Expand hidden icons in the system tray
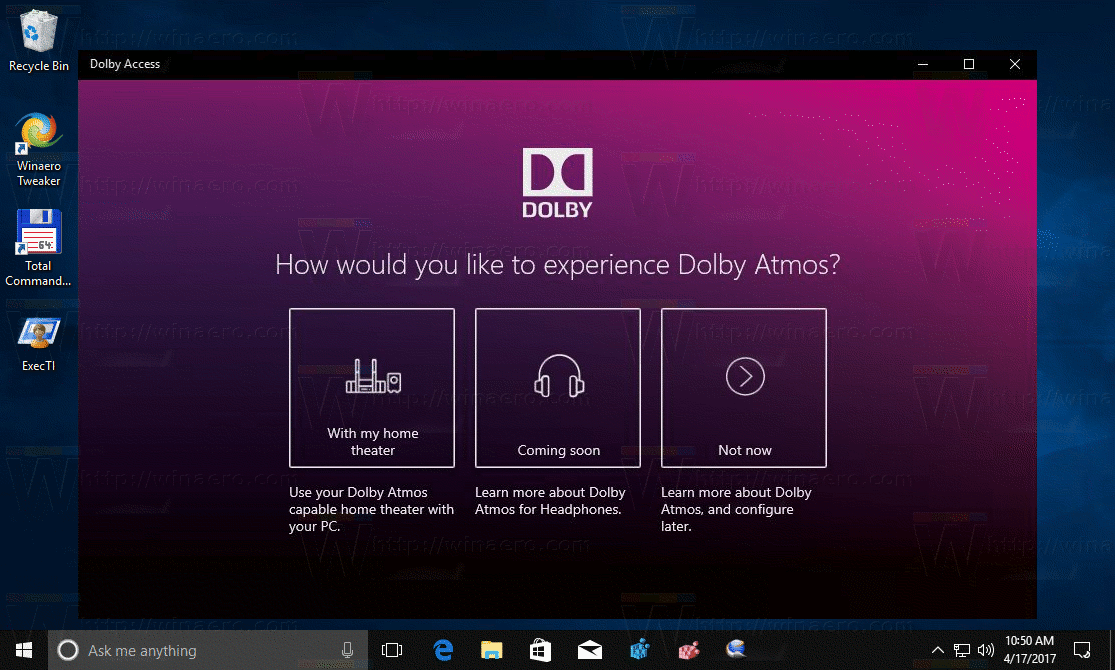Screen dimensions: 1115x670 coord(938,650)
